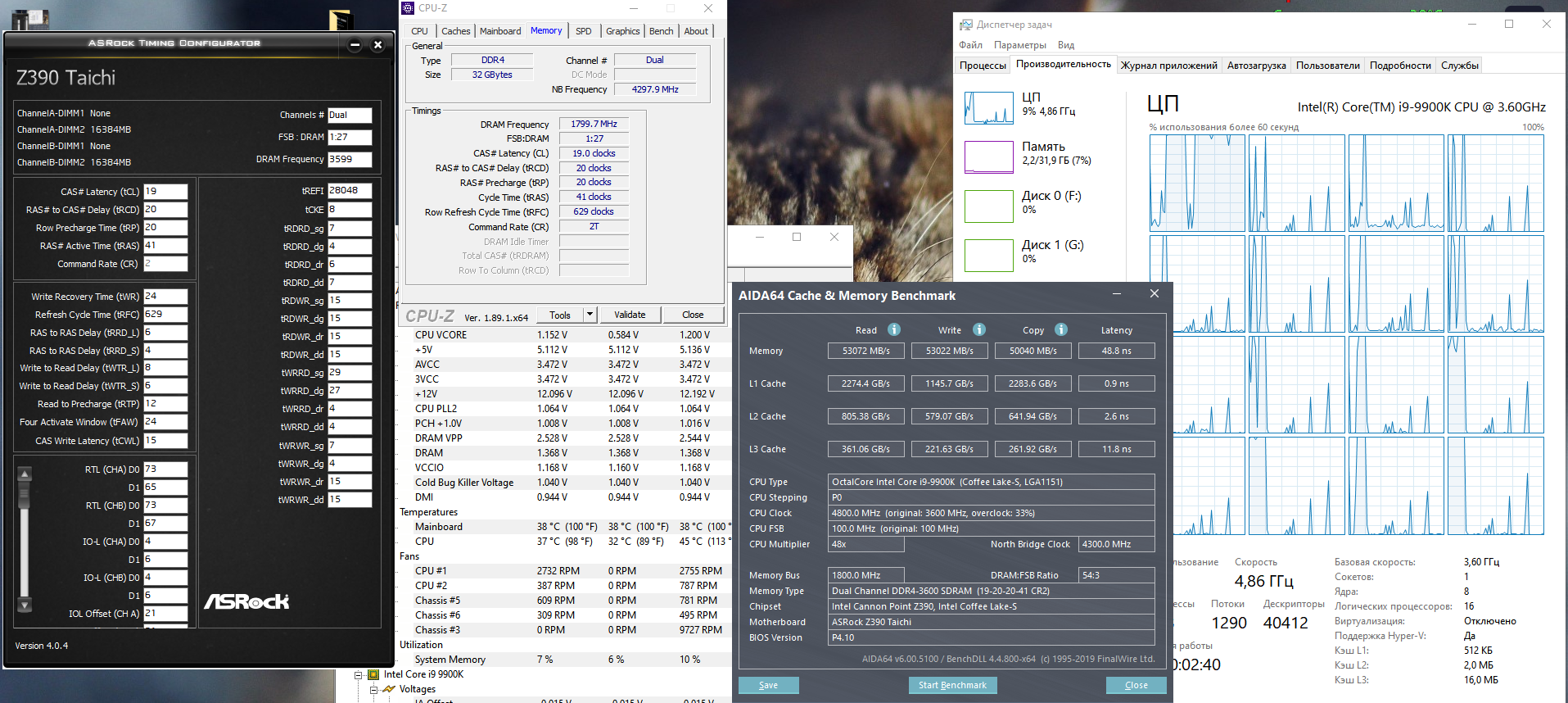The height and width of the screenshot is (703, 1568).
Task: Close the AIDA64 Cache & Memory Benchmark window
Action: (1155, 294)
